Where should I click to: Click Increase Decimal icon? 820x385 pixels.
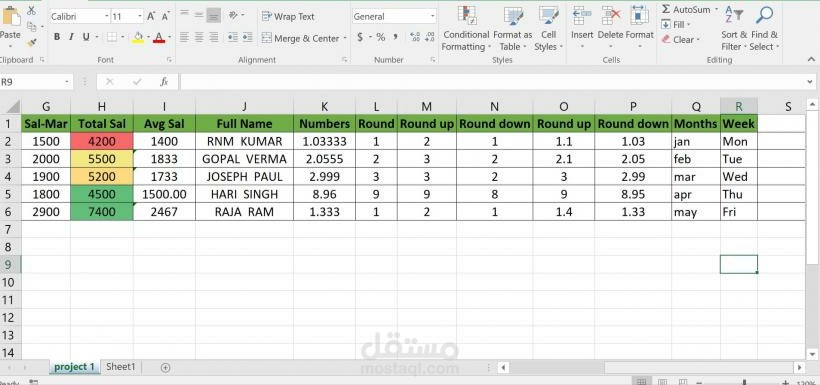point(415,37)
